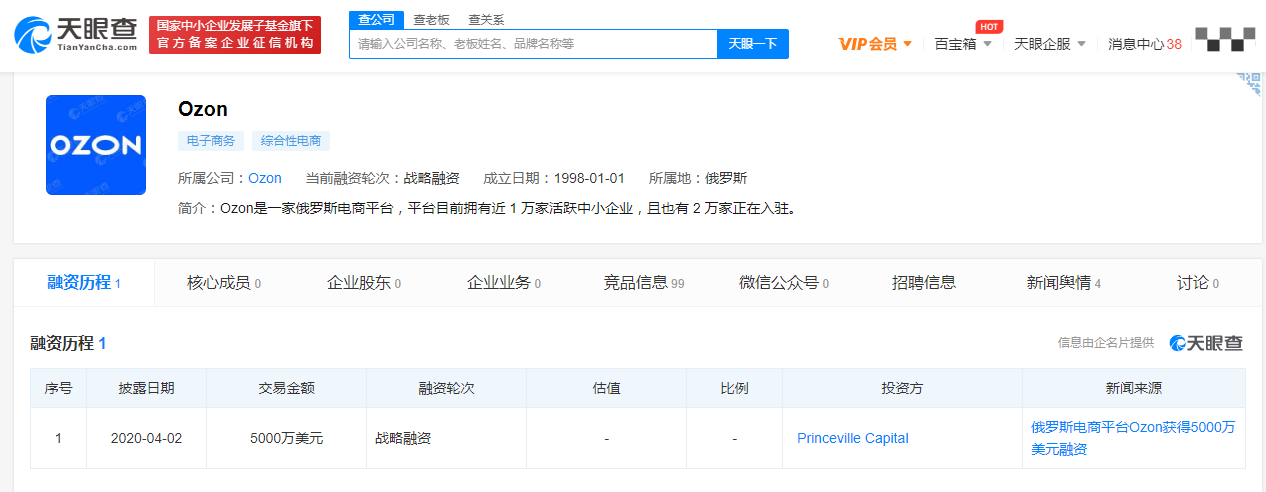Open the Ozon affiliated company link
Screen dimensions: 1266x492
point(265,178)
